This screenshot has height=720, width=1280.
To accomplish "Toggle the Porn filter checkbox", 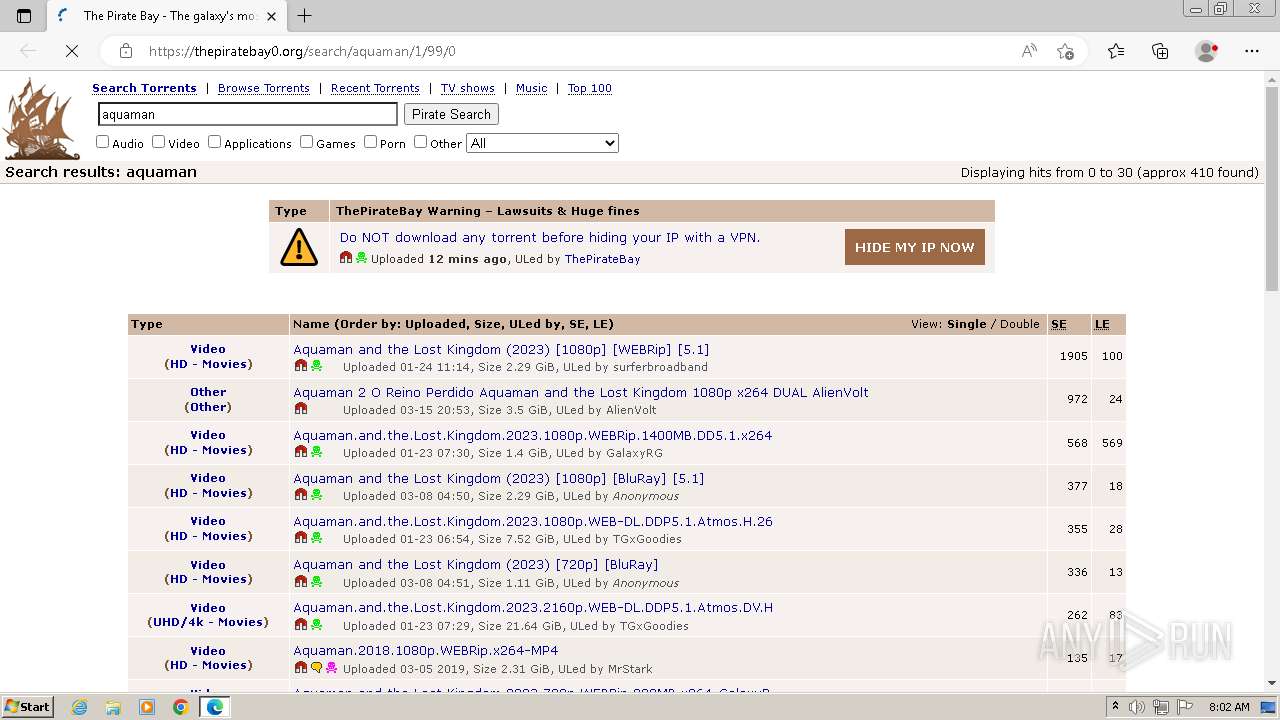I will point(370,142).
